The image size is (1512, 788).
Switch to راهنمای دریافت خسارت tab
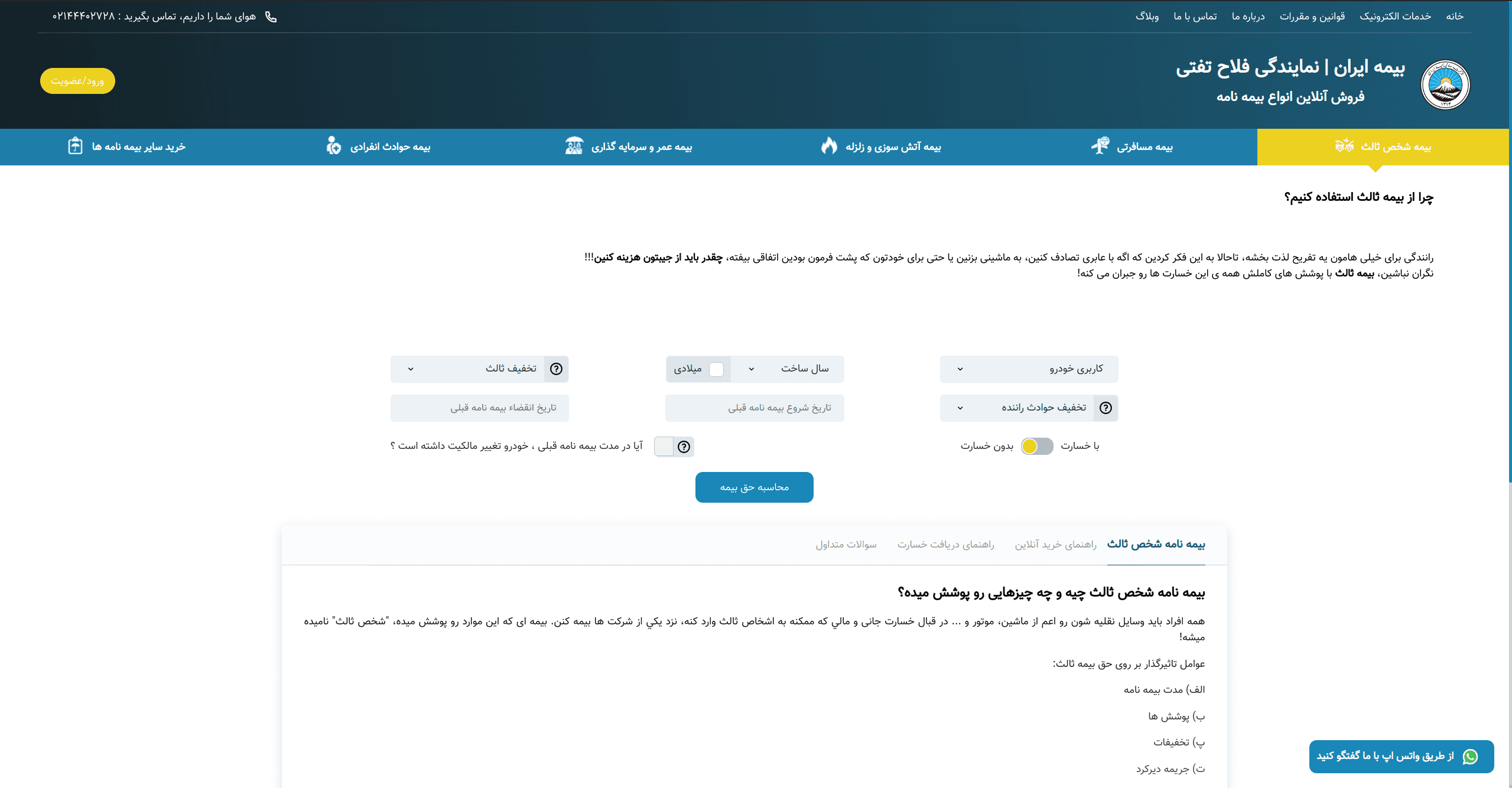point(945,545)
